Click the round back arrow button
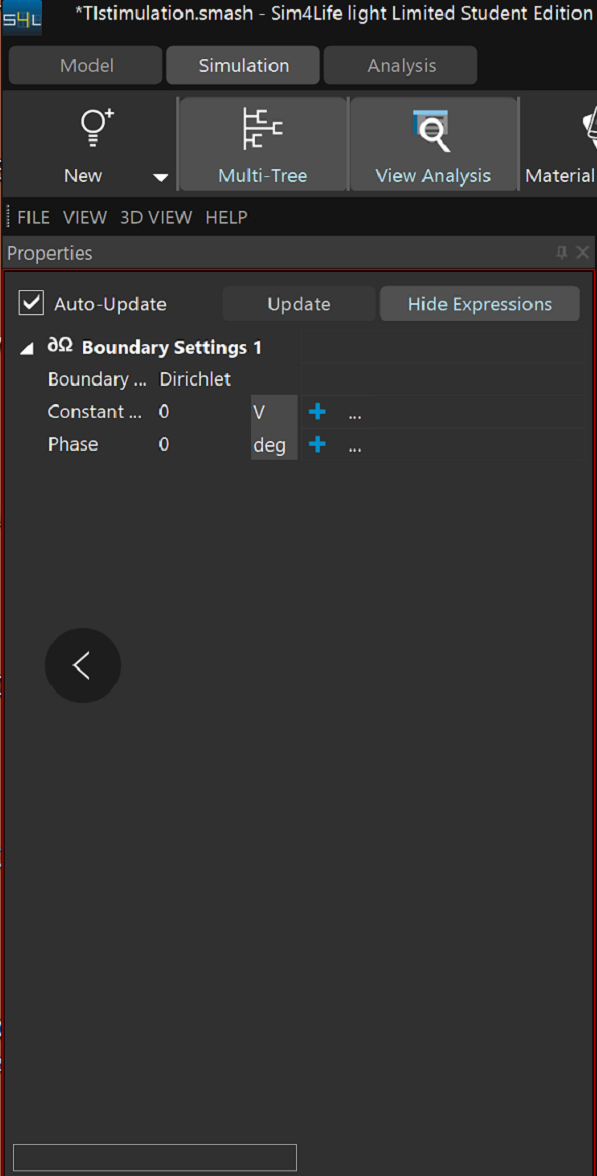 tap(82, 665)
